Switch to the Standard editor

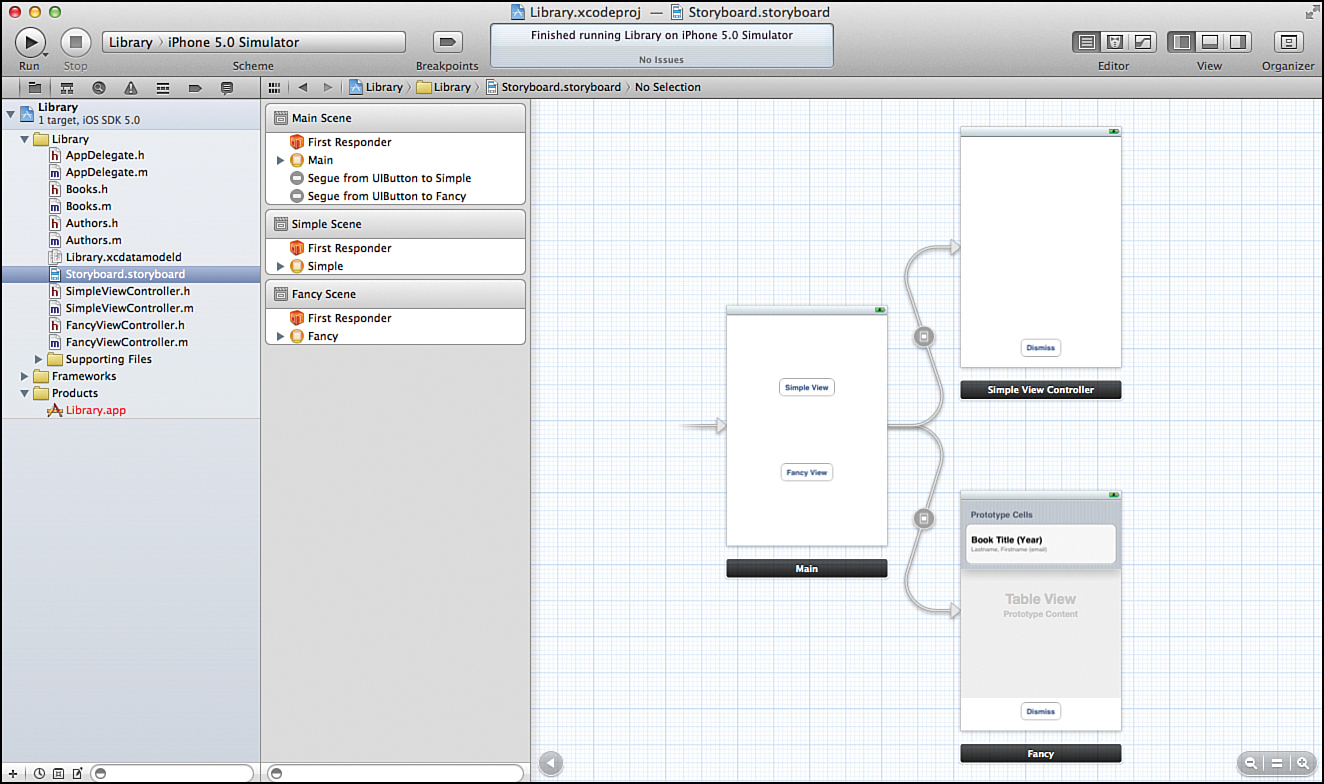[x=1085, y=42]
